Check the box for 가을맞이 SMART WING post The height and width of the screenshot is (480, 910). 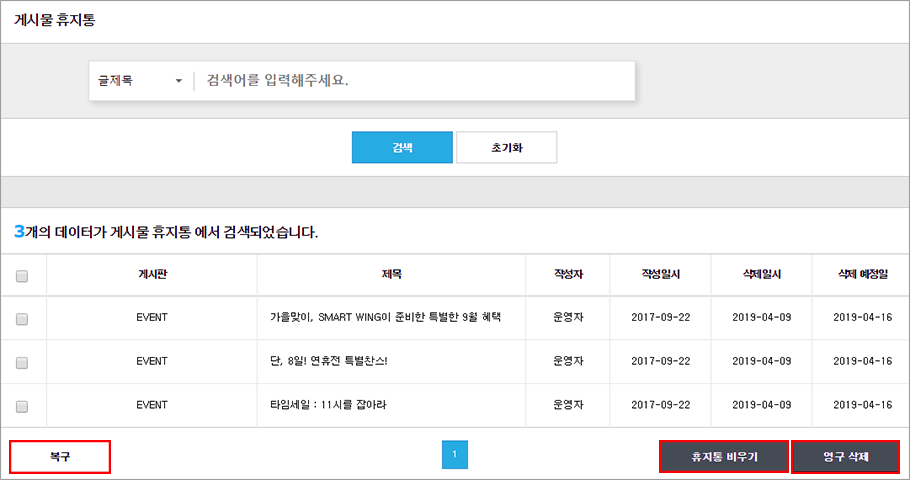(22, 319)
